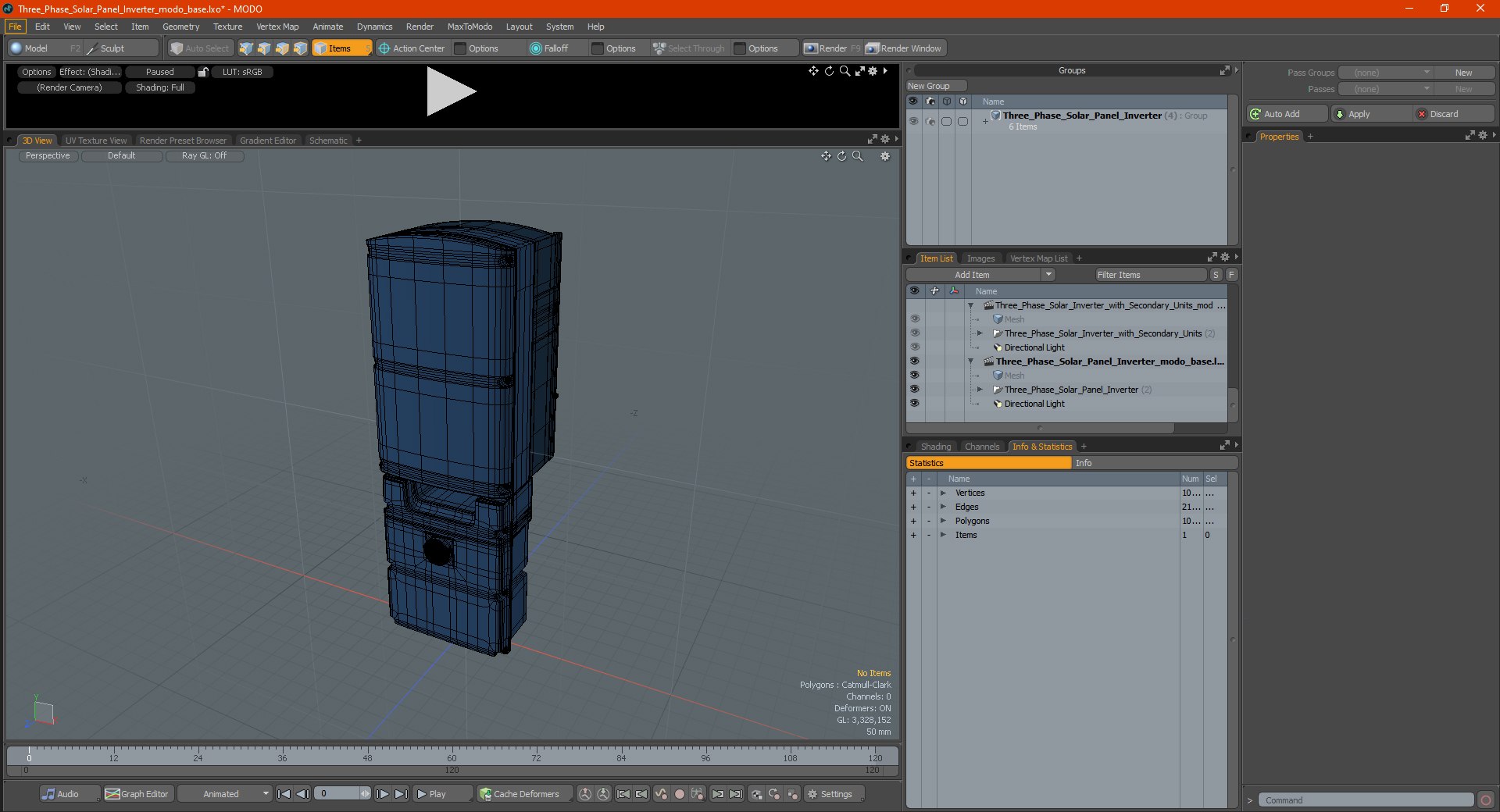Open Action Center menu

[x=412, y=48]
